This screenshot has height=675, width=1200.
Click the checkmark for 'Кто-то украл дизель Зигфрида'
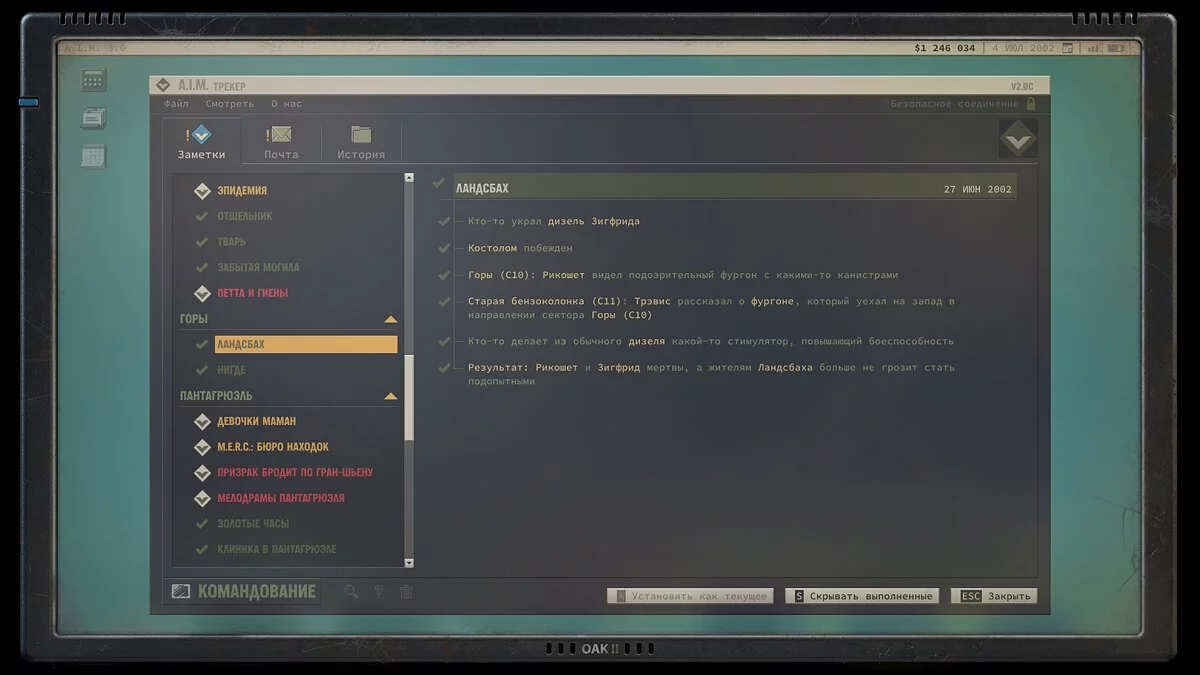(x=444, y=221)
